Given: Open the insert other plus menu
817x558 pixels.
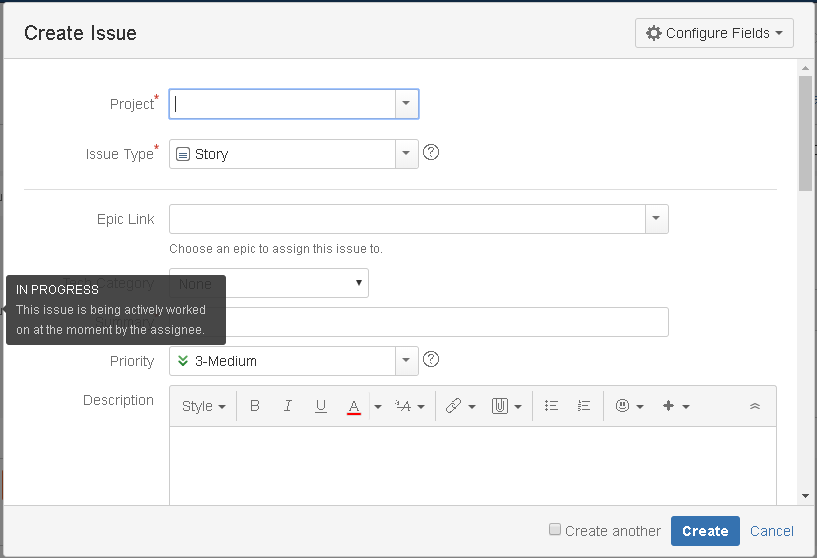Looking at the screenshot, I should 676,406.
